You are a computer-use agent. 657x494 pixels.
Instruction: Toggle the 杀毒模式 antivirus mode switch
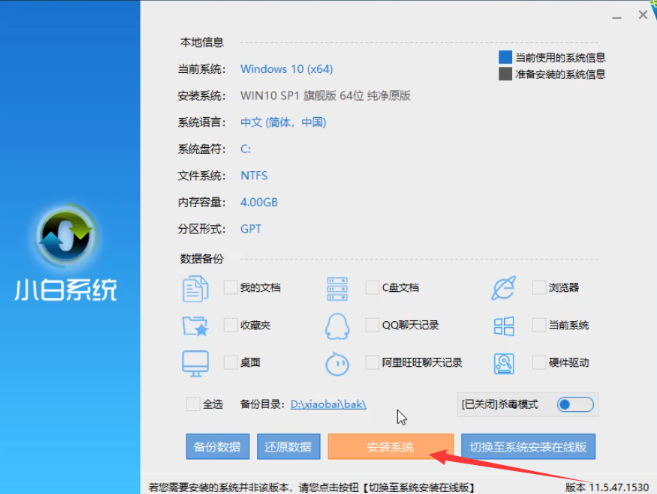click(x=574, y=404)
